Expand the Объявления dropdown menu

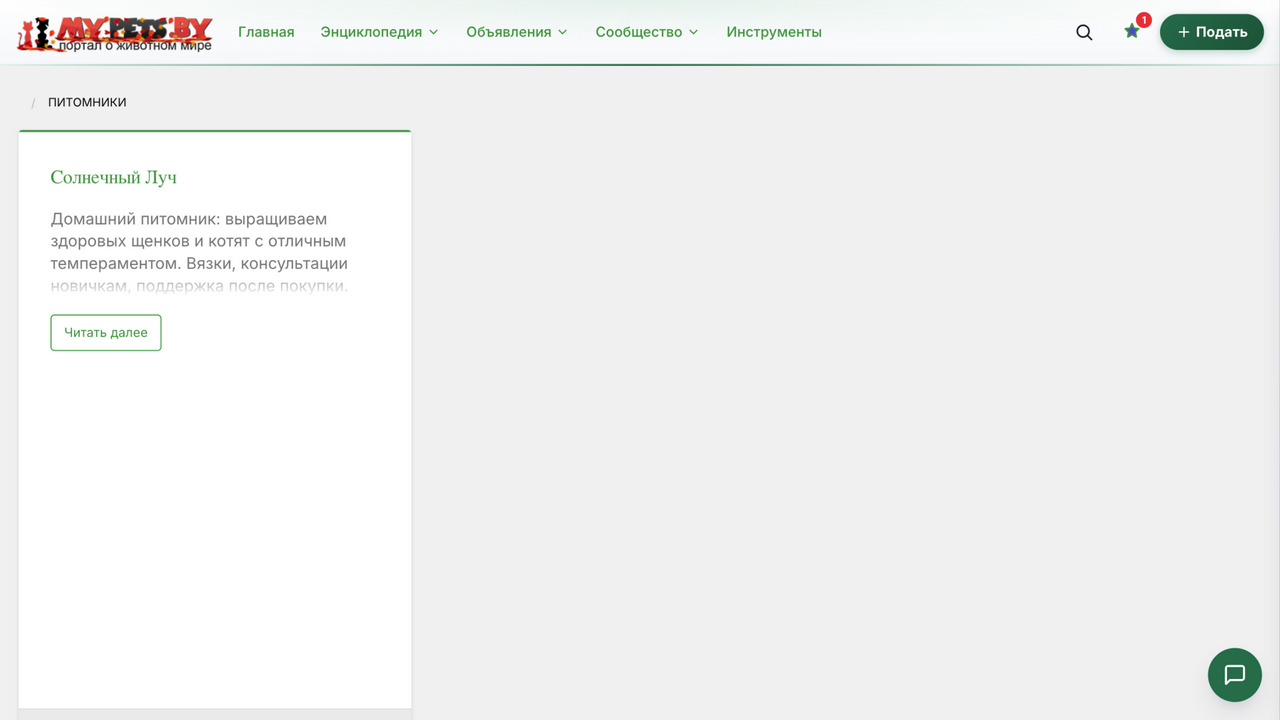point(517,32)
